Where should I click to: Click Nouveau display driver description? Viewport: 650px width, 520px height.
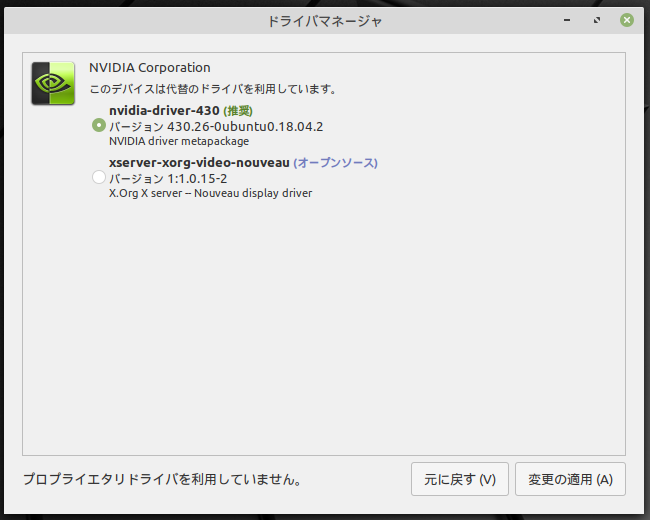(x=211, y=193)
